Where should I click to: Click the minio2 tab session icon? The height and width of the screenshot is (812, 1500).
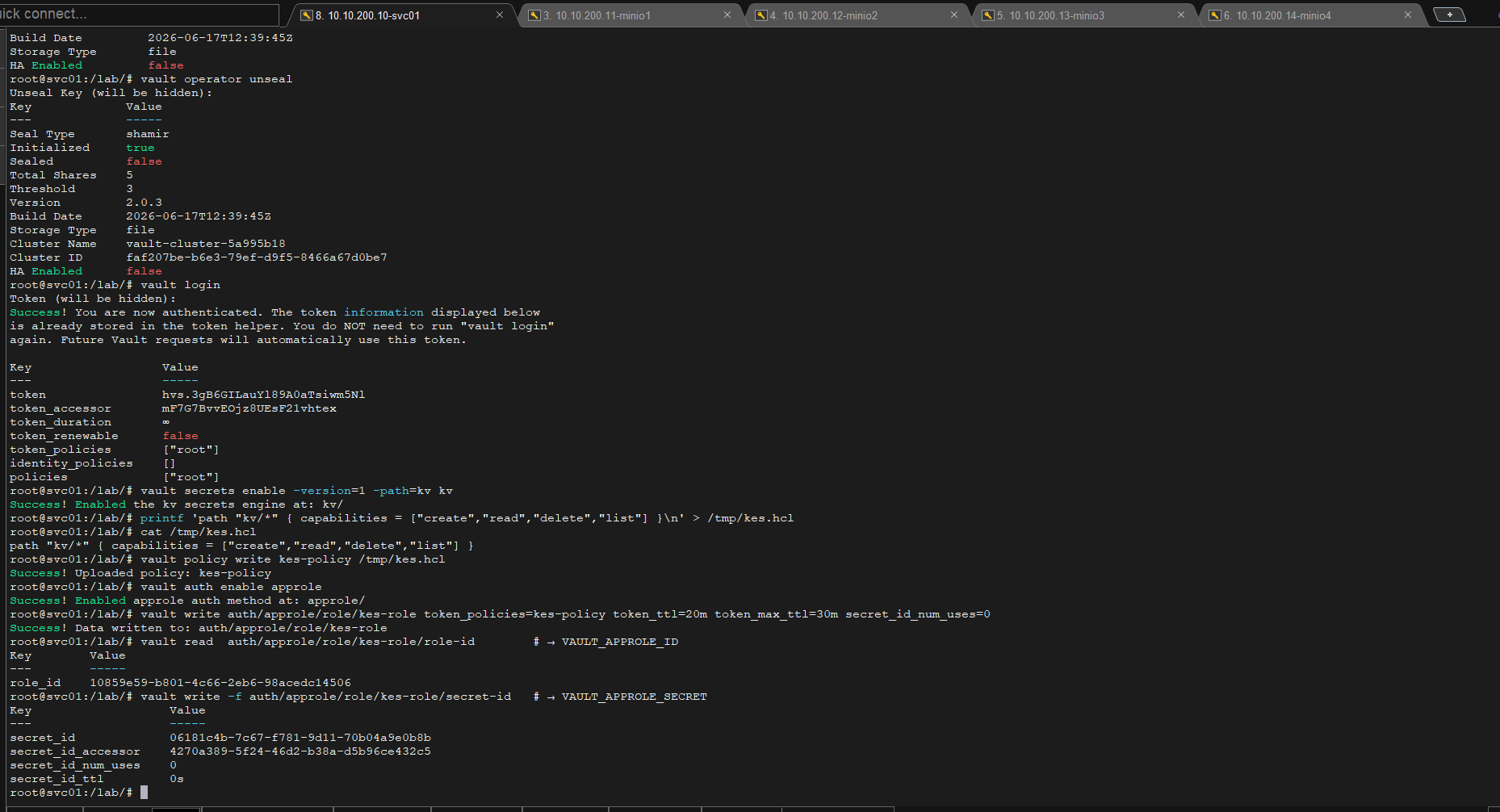760,15
